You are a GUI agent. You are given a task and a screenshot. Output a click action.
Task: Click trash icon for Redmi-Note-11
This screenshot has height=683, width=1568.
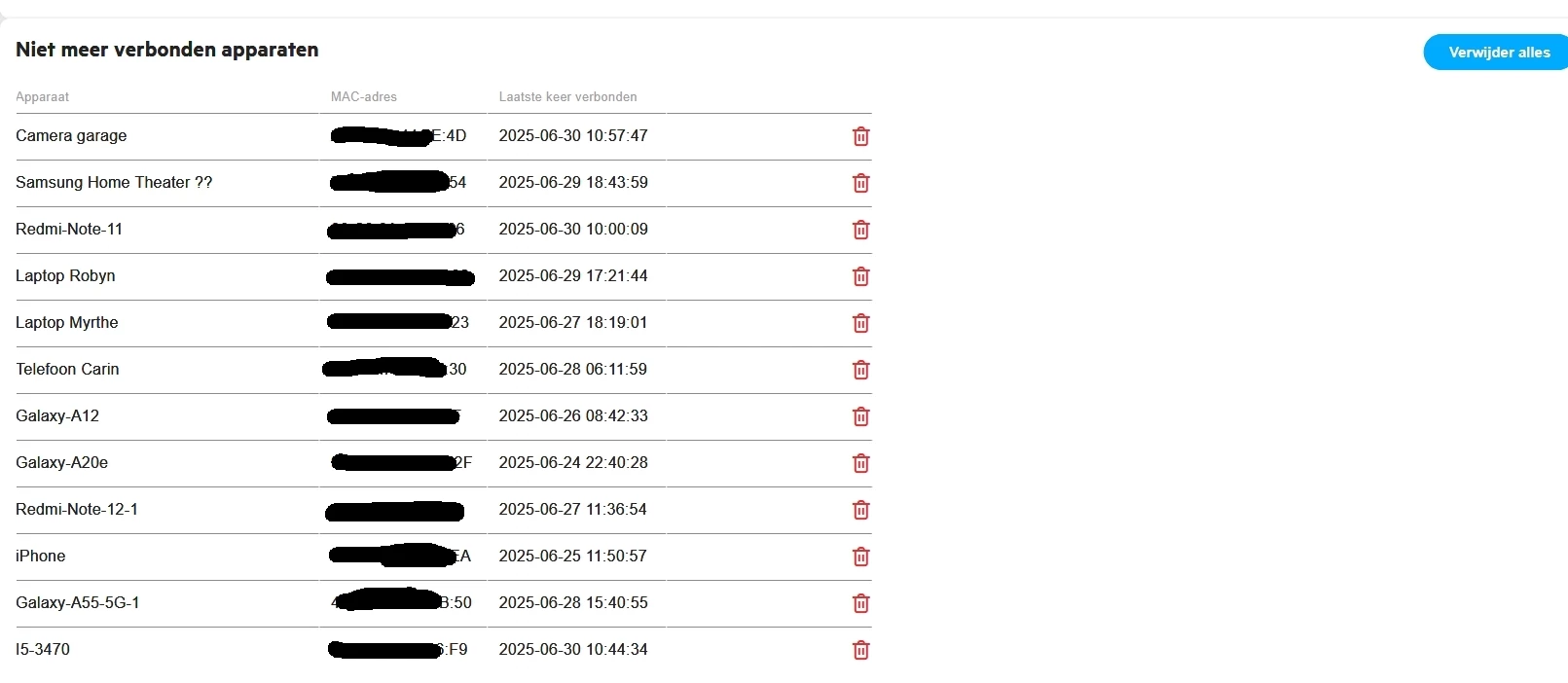(x=860, y=230)
